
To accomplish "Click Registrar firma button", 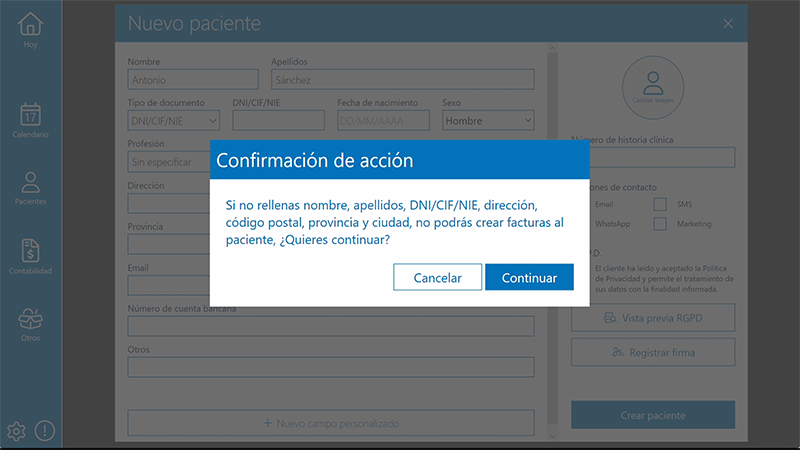I will [x=653, y=353].
